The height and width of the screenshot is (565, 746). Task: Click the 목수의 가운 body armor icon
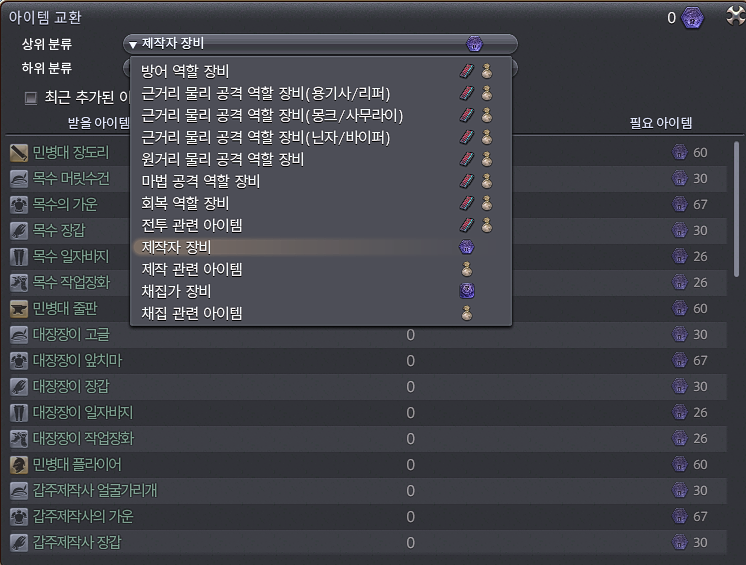[19, 205]
